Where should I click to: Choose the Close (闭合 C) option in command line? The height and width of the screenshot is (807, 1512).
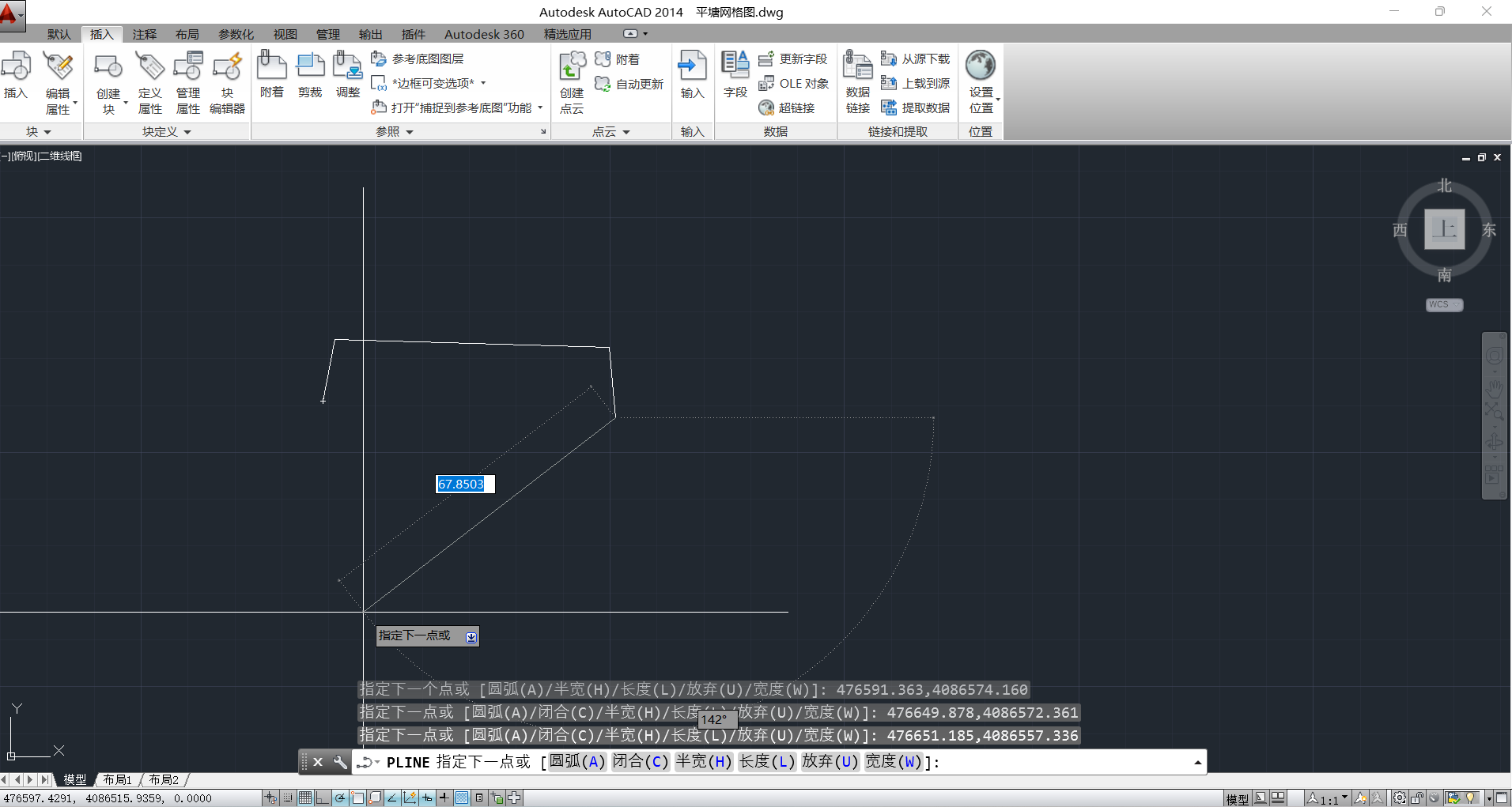(x=641, y=761)
